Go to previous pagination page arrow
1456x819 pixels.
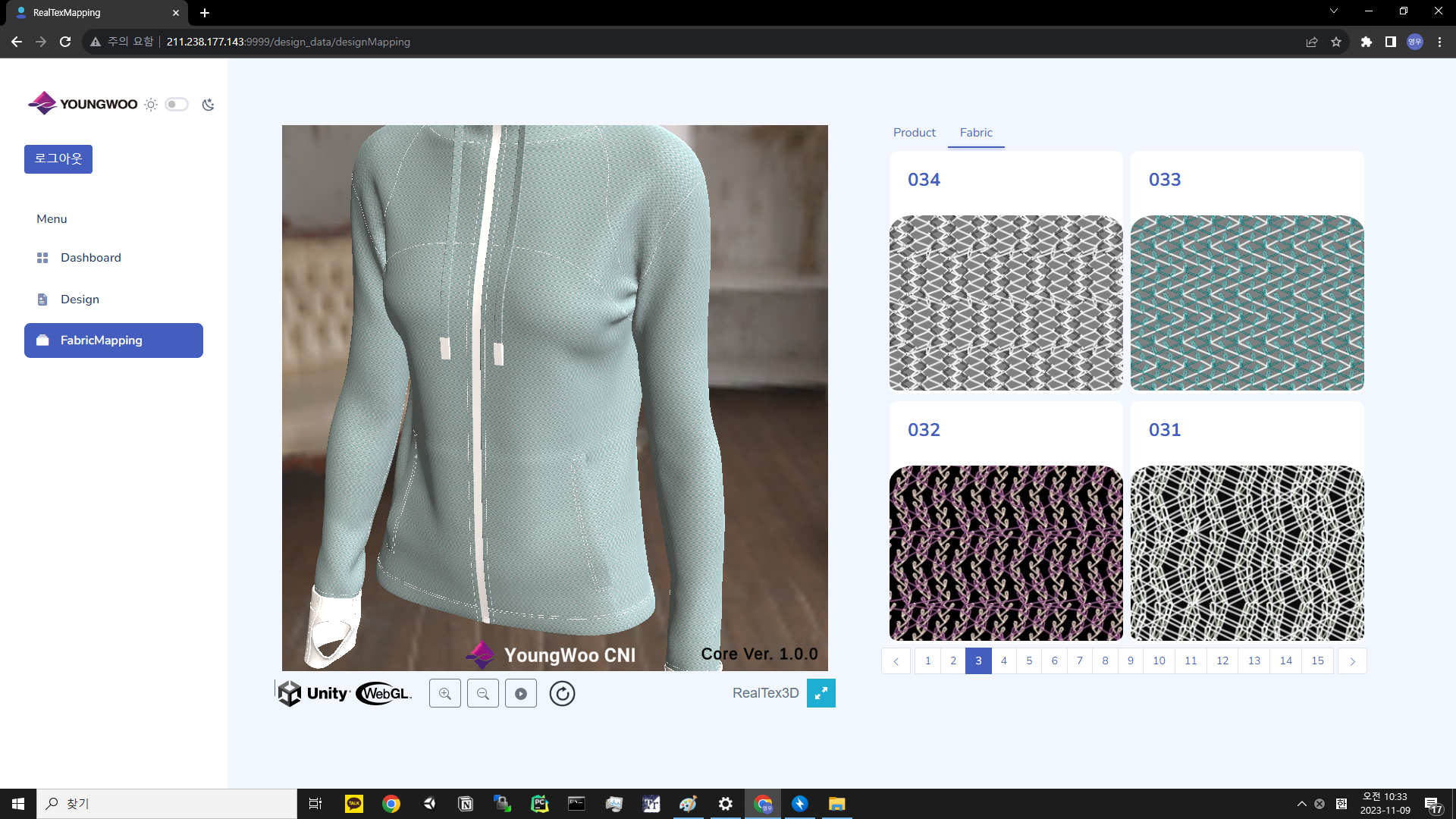[896, 661]
